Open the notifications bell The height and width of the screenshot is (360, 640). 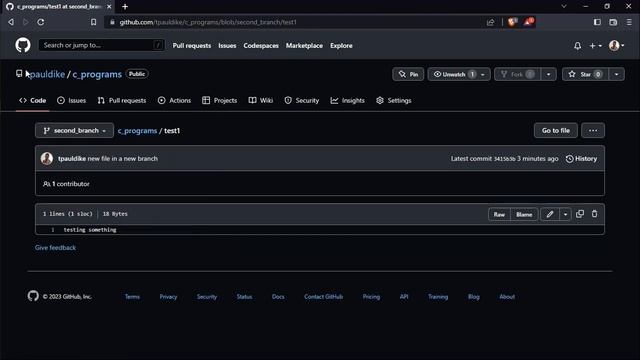[577, 46]
